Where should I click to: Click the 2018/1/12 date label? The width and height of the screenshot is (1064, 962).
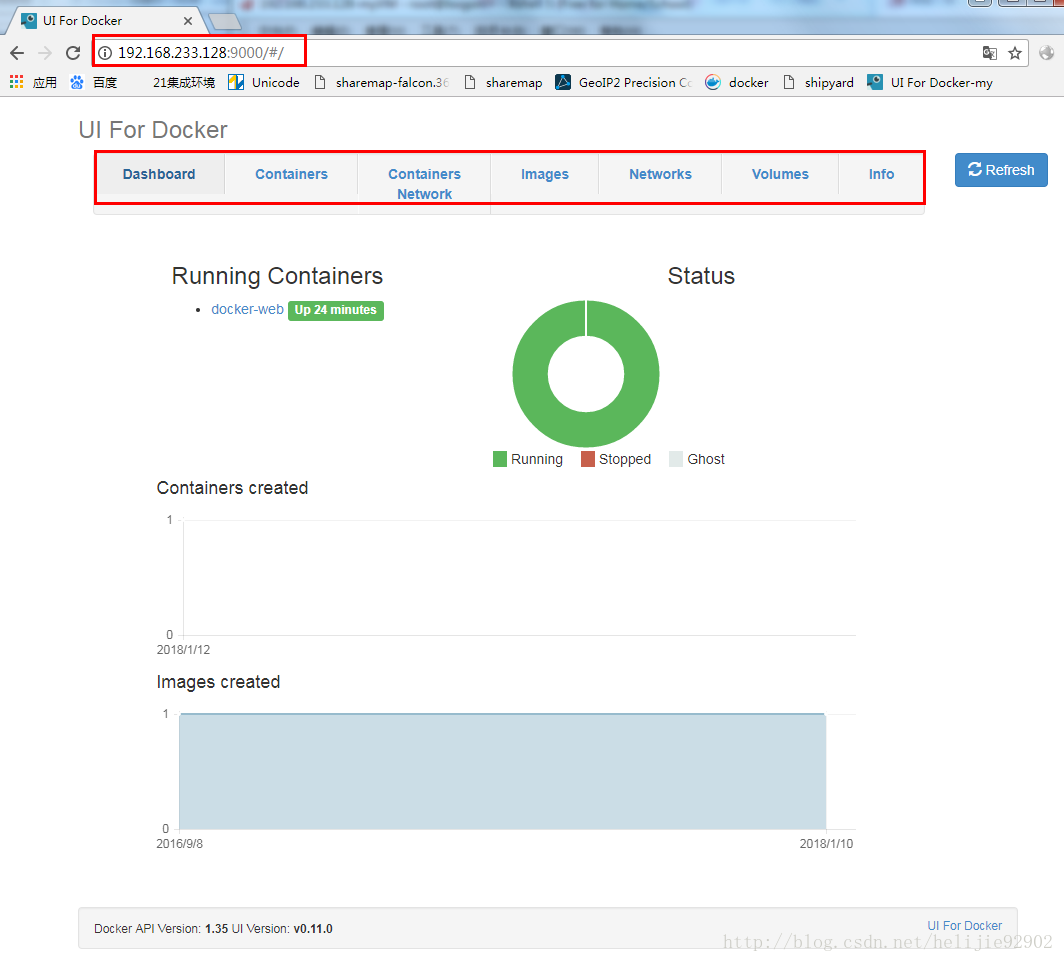[x=183, y=650]
